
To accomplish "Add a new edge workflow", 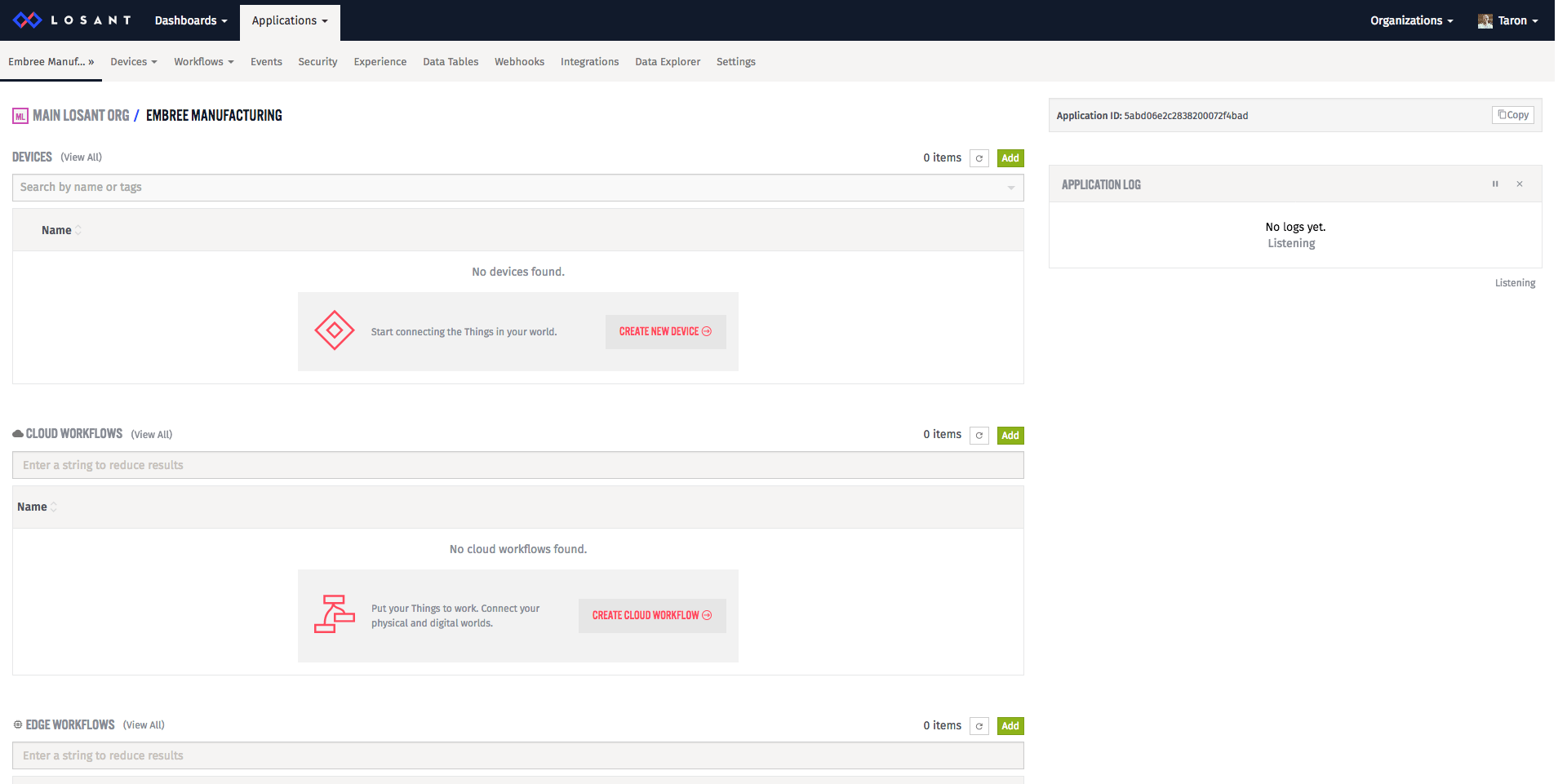I will (1010, 726).
